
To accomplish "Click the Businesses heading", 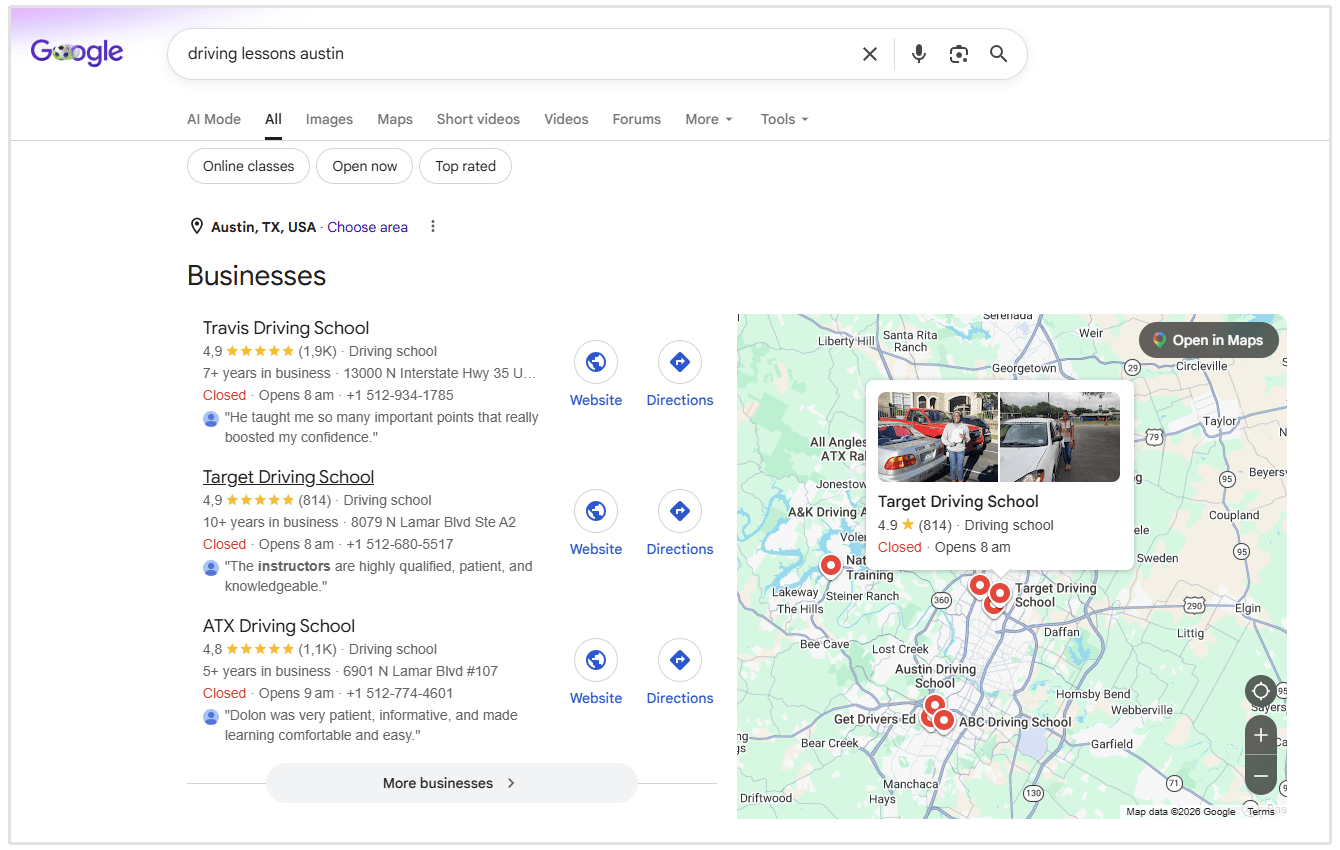I will click(x=257, y=276).
